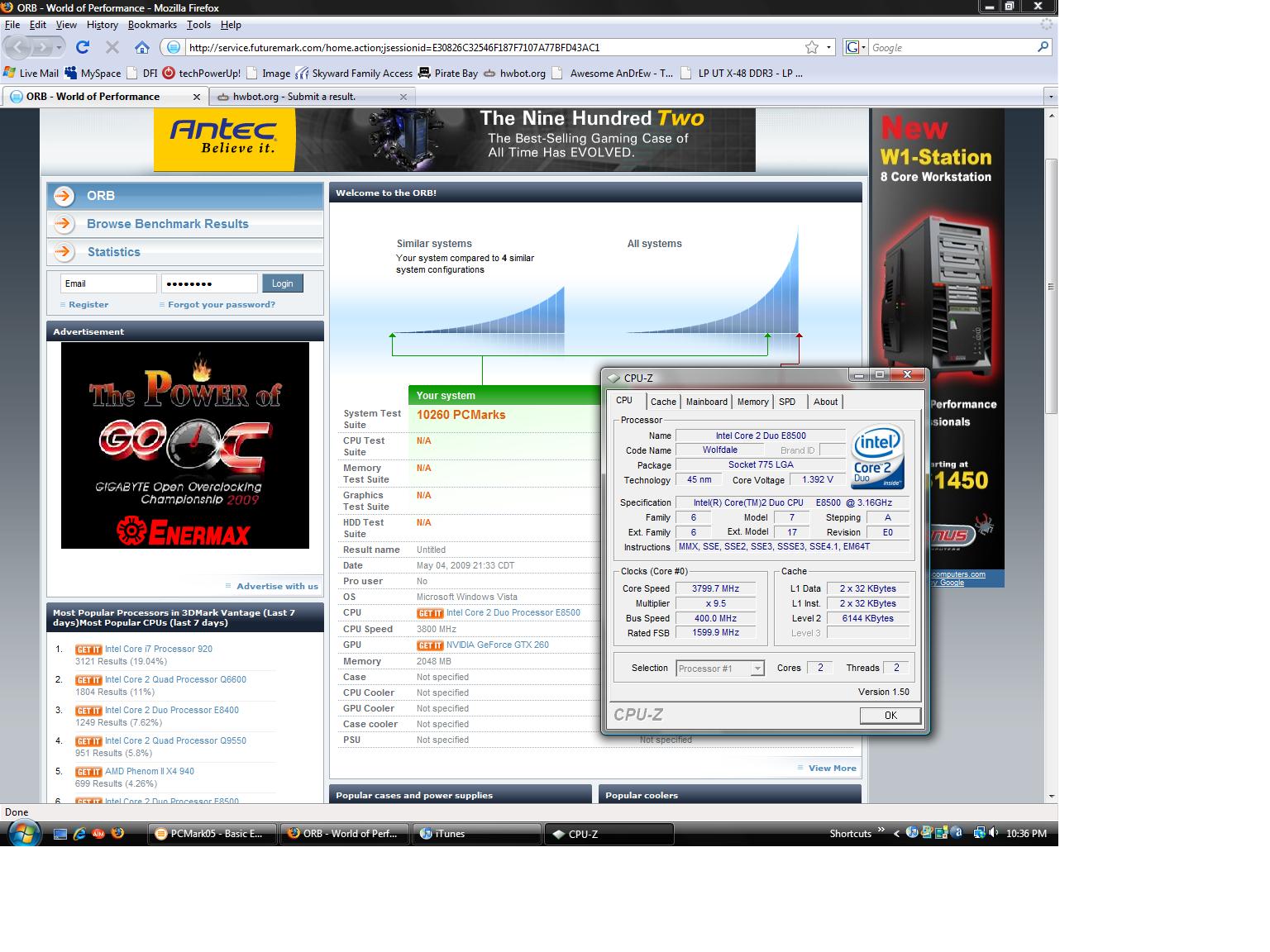The height and width of the screenshot is (952, 1270).
Task: Launch Internet Explorer from the quick launch bar
Action: 79,834
